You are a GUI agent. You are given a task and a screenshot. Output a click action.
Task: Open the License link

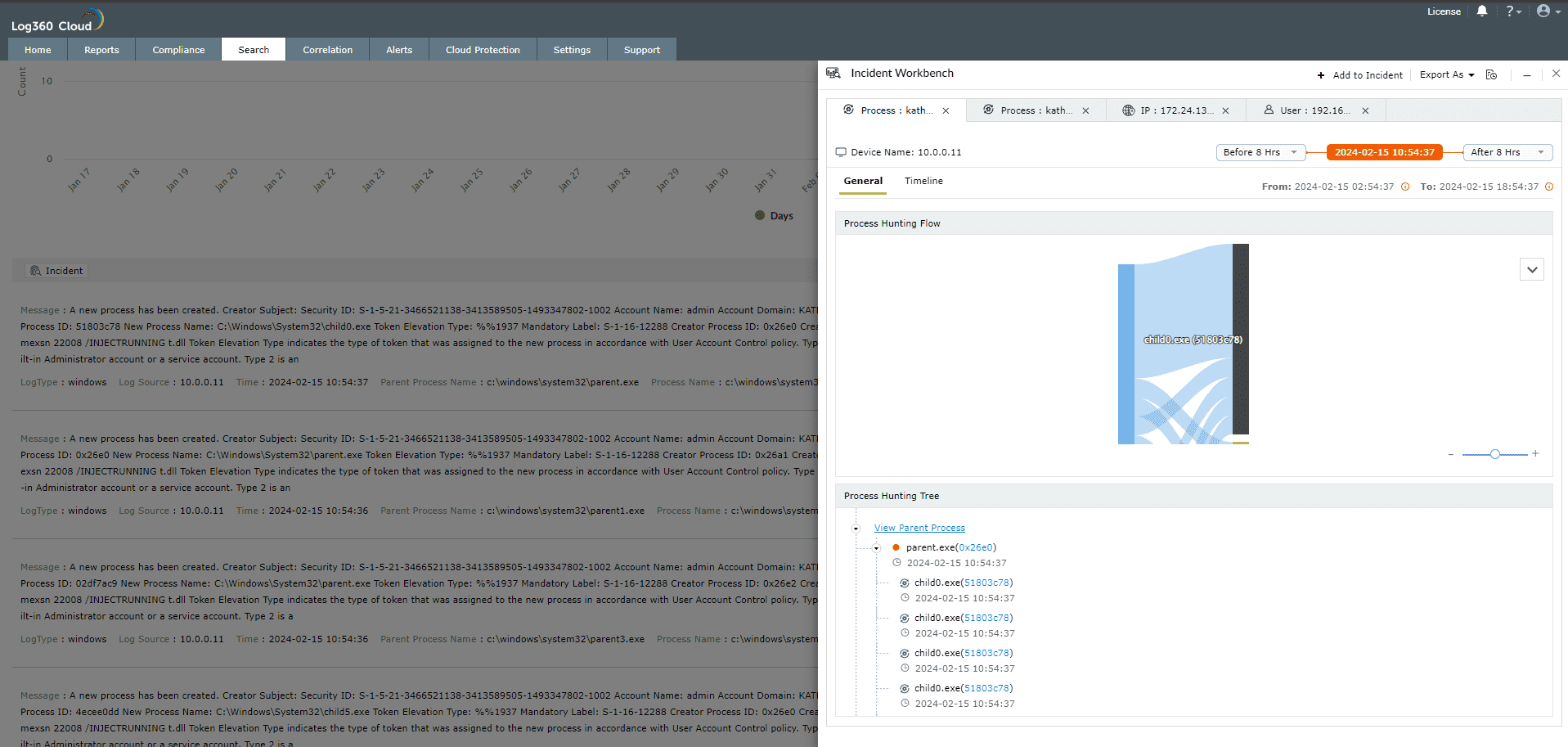pos(1444,11)
